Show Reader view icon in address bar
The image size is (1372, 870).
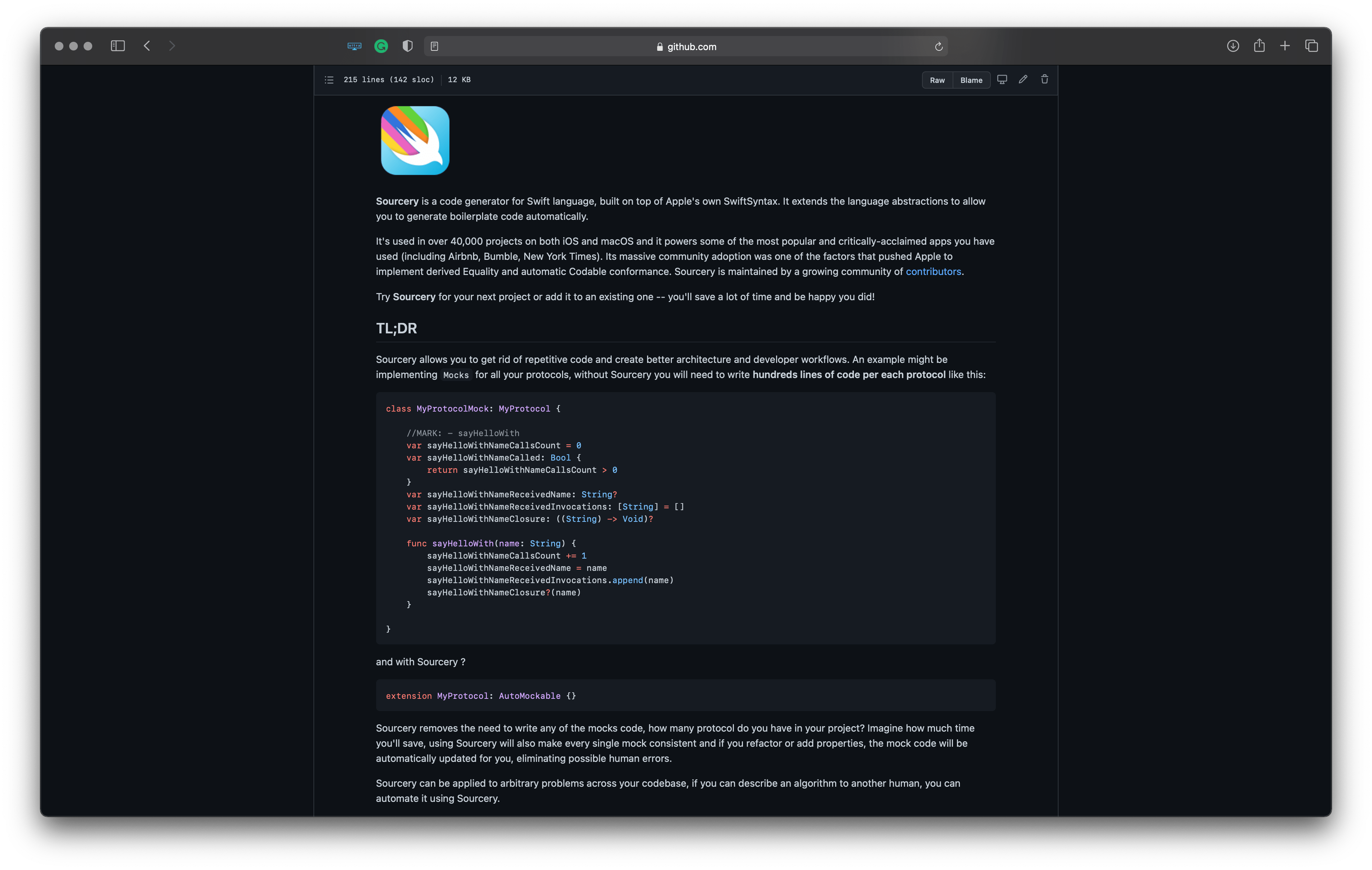tap(434, 47)
